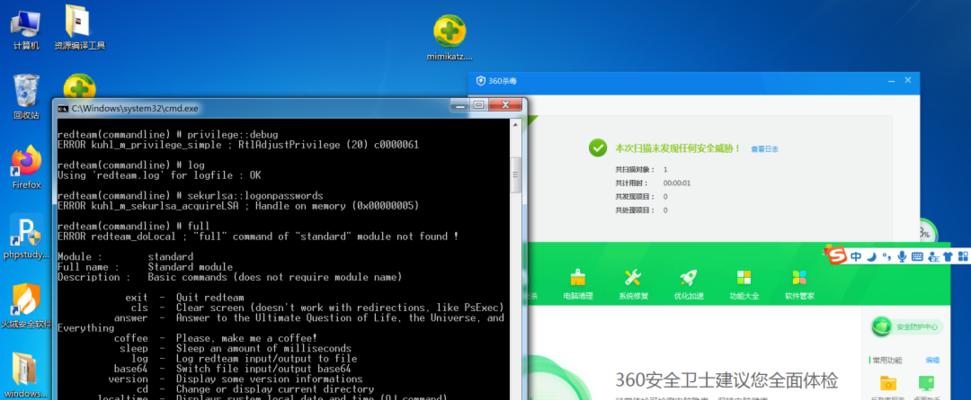Open the 系统修复 tab in 360安全卫士
Image resolution: width=971 pixels, height=400 pixels.
tap(633, 285)
